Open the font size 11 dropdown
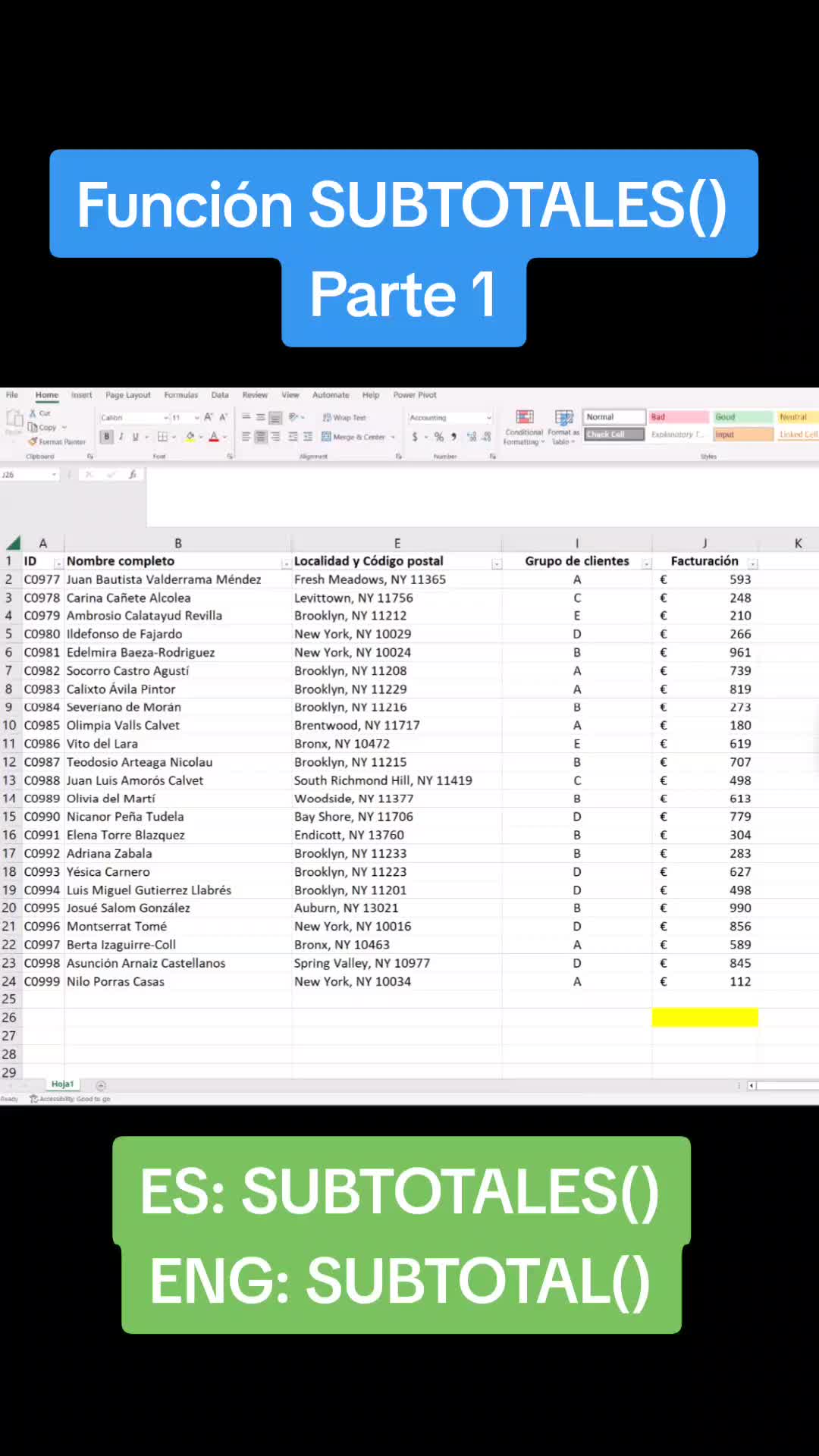 tap(196, 418)
